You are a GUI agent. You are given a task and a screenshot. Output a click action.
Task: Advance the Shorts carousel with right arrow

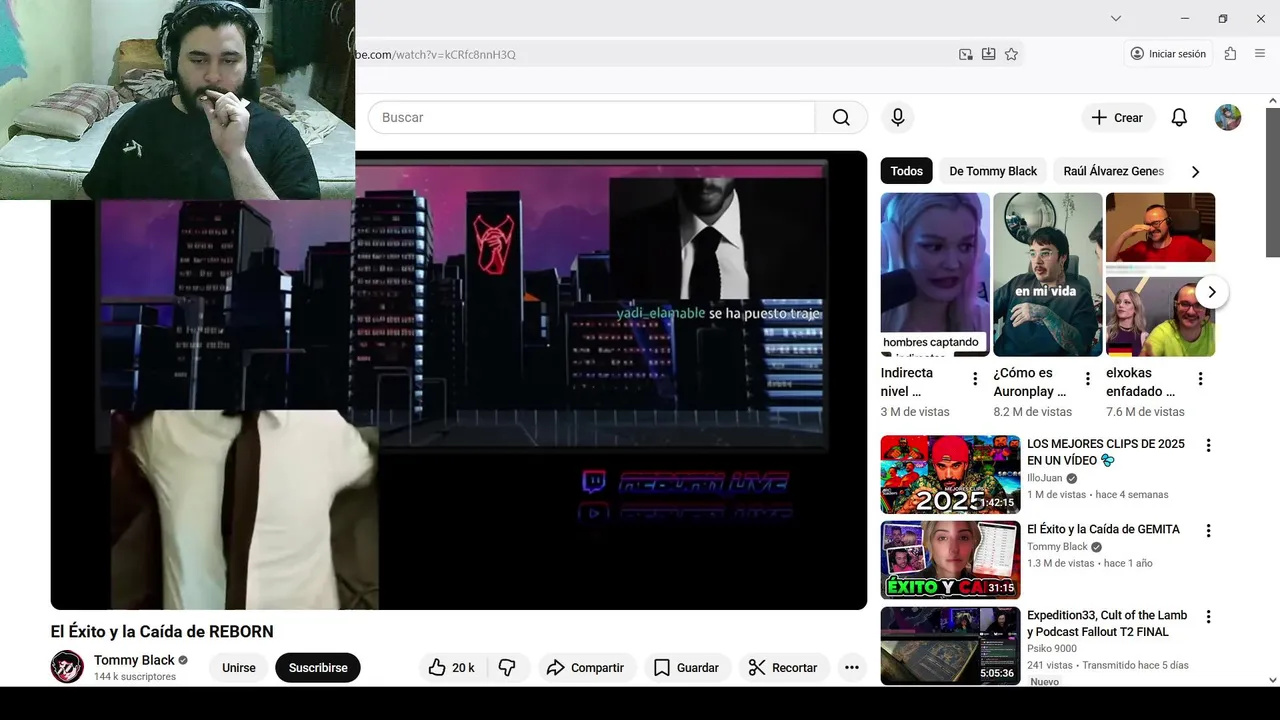click(1211, 292)
